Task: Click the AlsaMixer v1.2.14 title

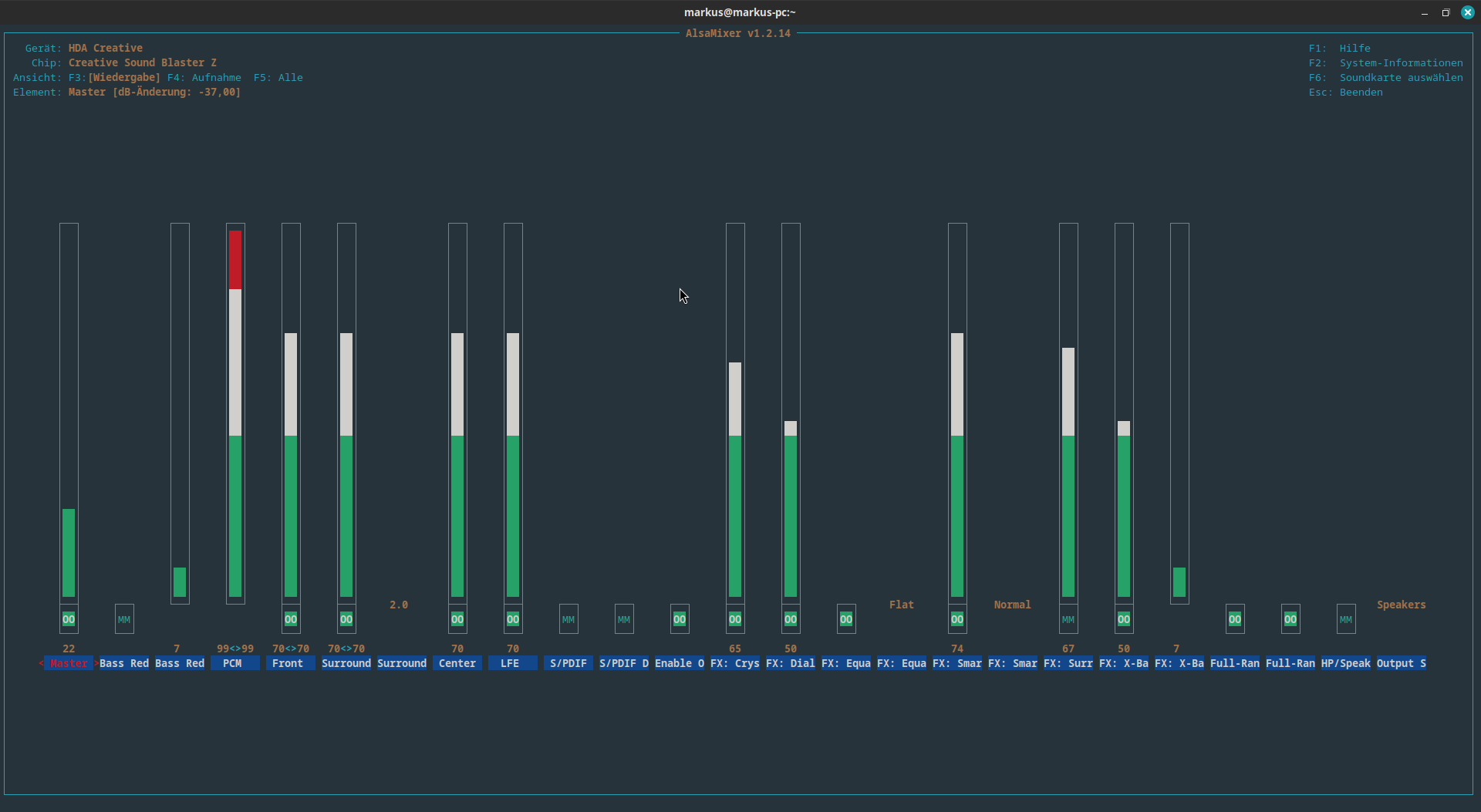Action: (x=738, y=33)
